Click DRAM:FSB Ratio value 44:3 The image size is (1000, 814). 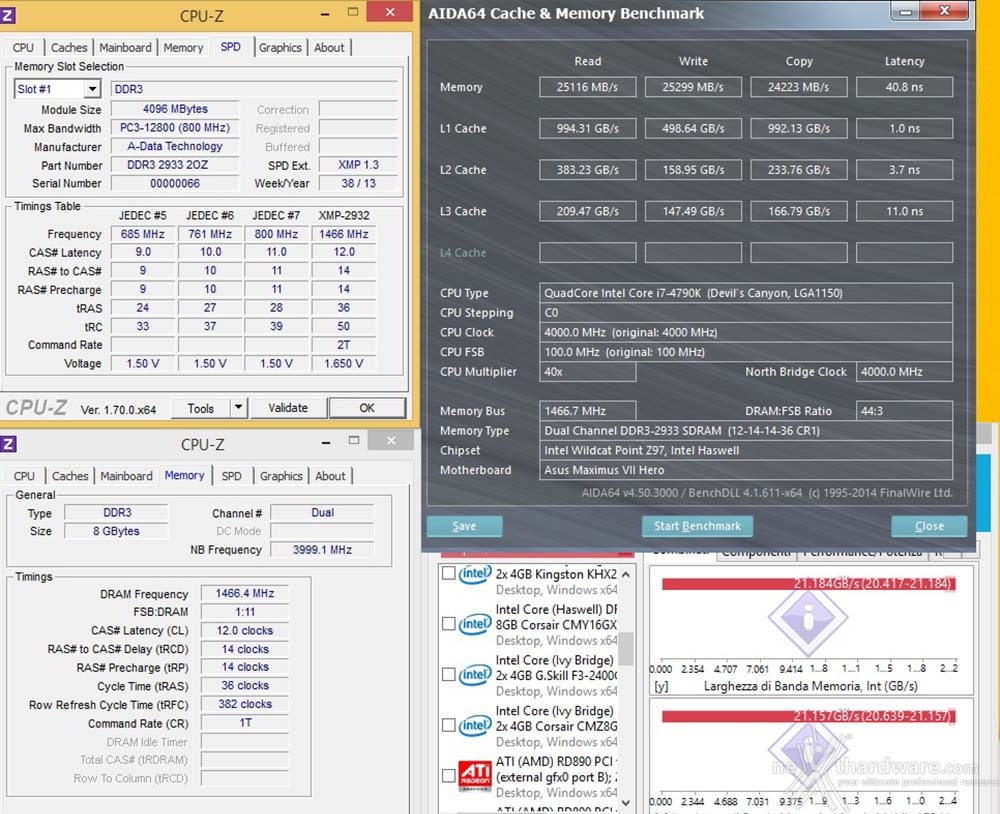coord(904,411)
